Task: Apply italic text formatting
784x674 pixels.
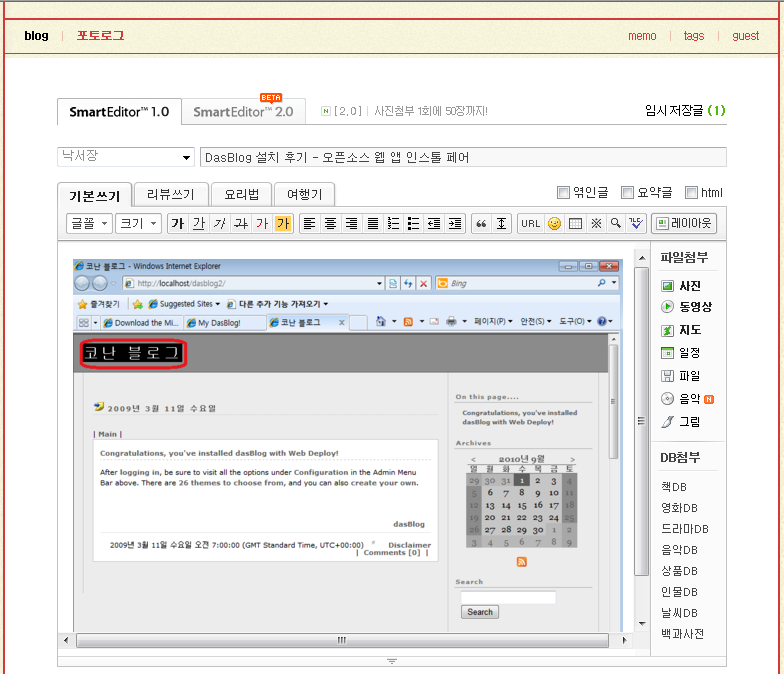Action: pos(220,224)
